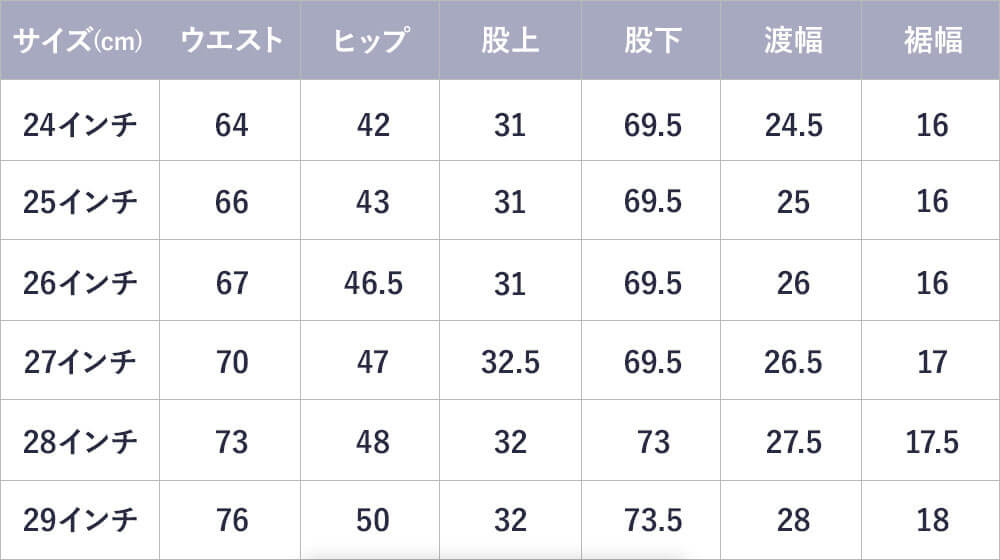Click the ヒップ header cell
The width and height of the screenshot is (1000, 560).
click(x=371, y=40)
